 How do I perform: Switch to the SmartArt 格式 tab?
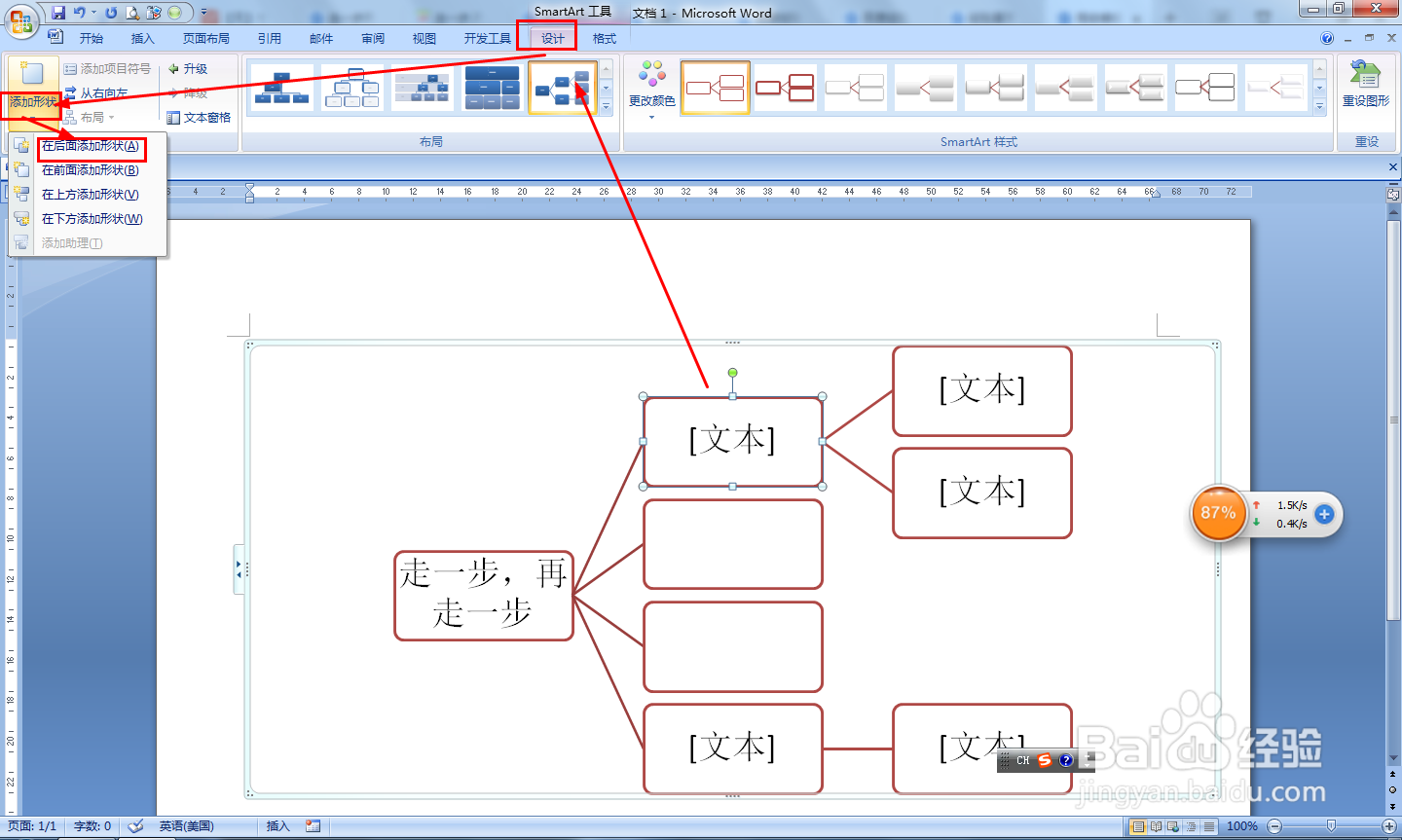605,39
